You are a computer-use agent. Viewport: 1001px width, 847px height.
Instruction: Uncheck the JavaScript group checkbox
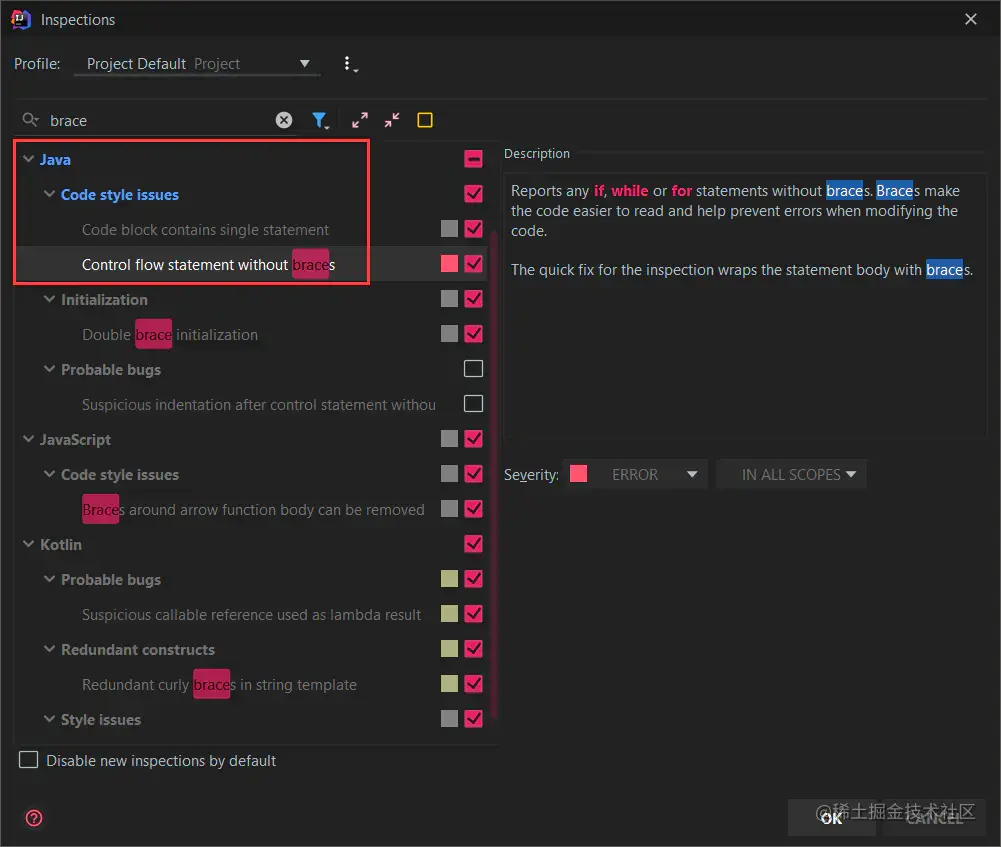click(x=474, y=438)
